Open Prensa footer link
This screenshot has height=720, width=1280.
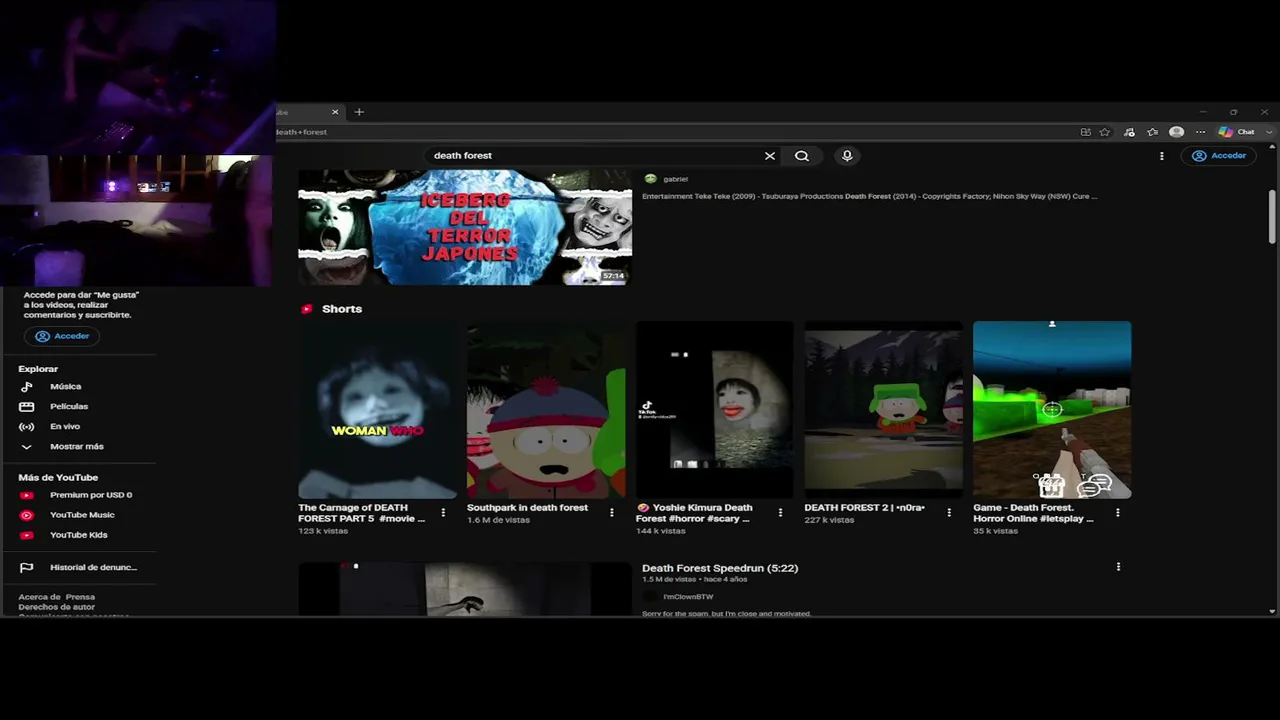[80, 597]
